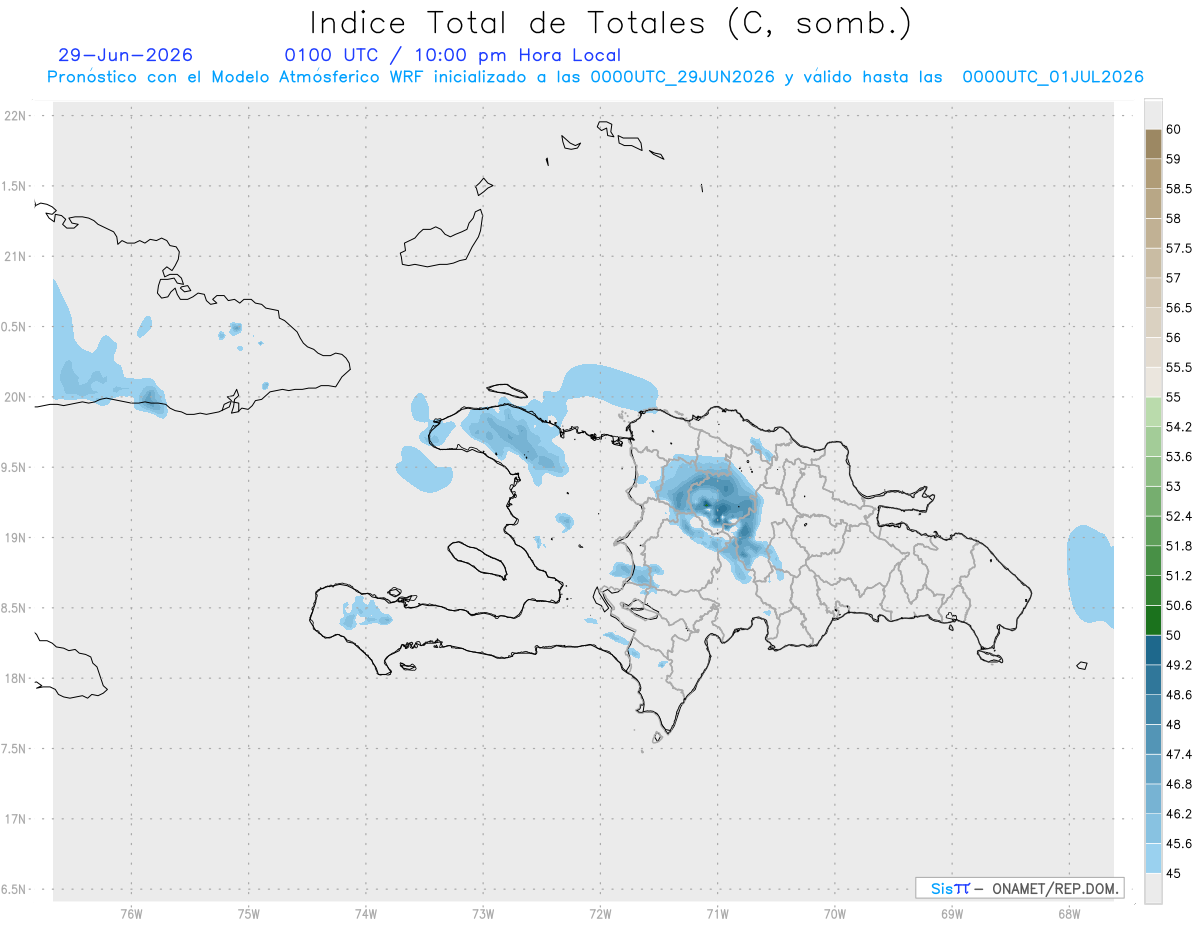Click the "19N" latitude label
1200x927 pixels.
tap(17, 538)
